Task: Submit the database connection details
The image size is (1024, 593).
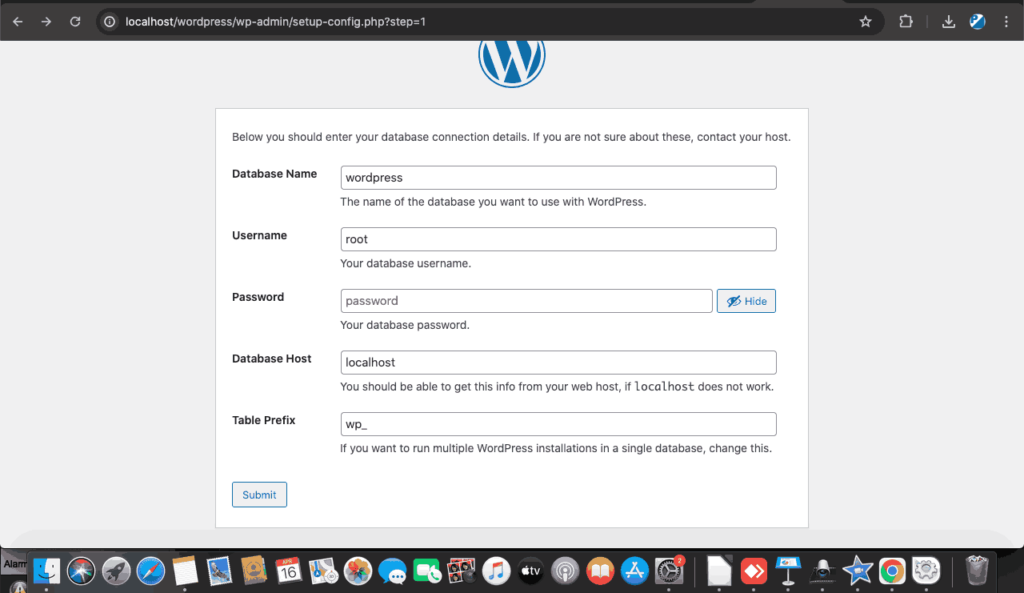Action: (x=259, y=494)
